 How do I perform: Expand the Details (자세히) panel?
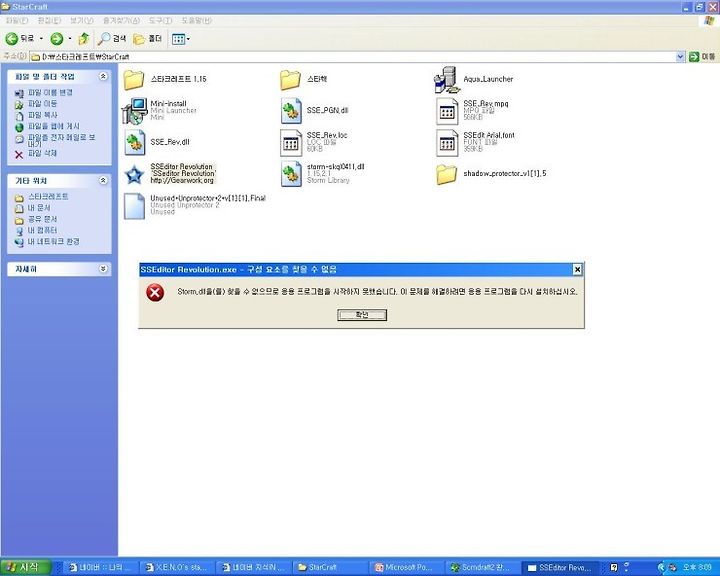tap(103, 269)
